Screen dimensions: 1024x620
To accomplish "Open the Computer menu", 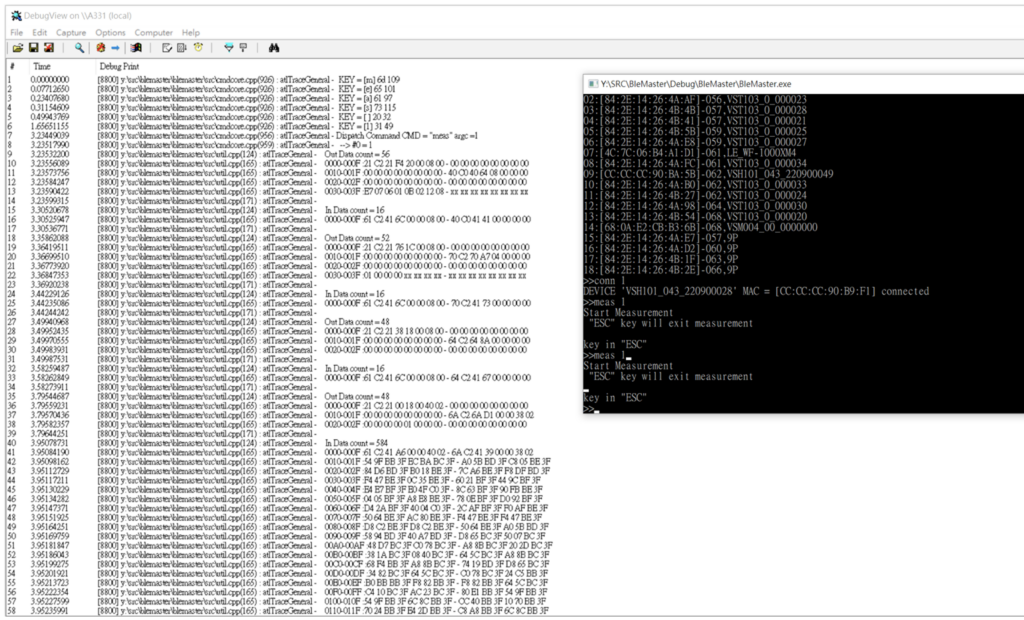I will pyautogui.click(x=154, y=32).
